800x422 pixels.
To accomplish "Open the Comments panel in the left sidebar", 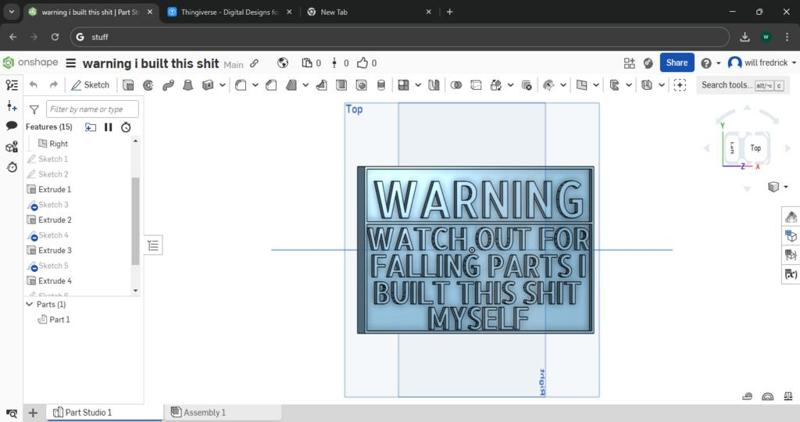I will 12,126.
